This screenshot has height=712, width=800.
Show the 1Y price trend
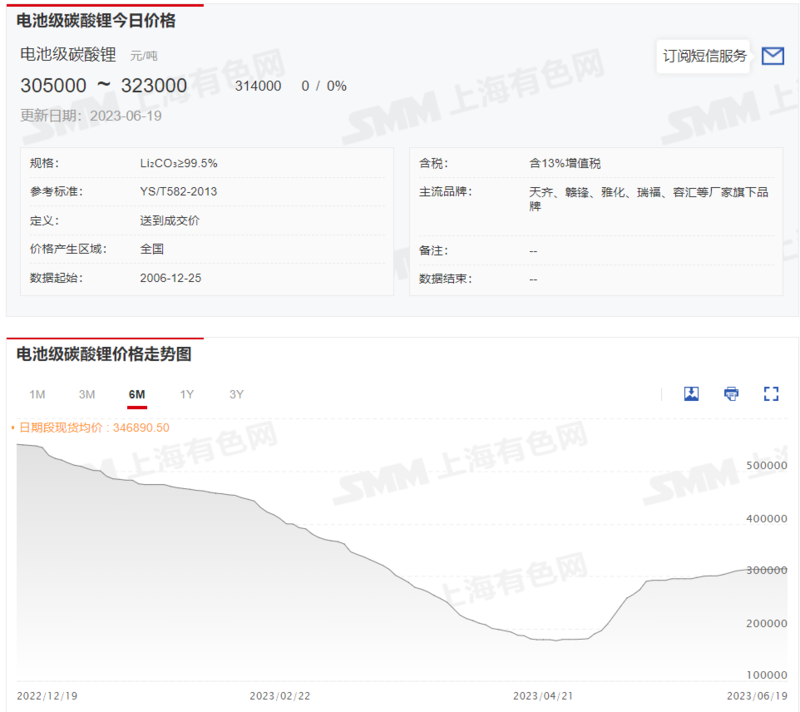tap(187, 394)
